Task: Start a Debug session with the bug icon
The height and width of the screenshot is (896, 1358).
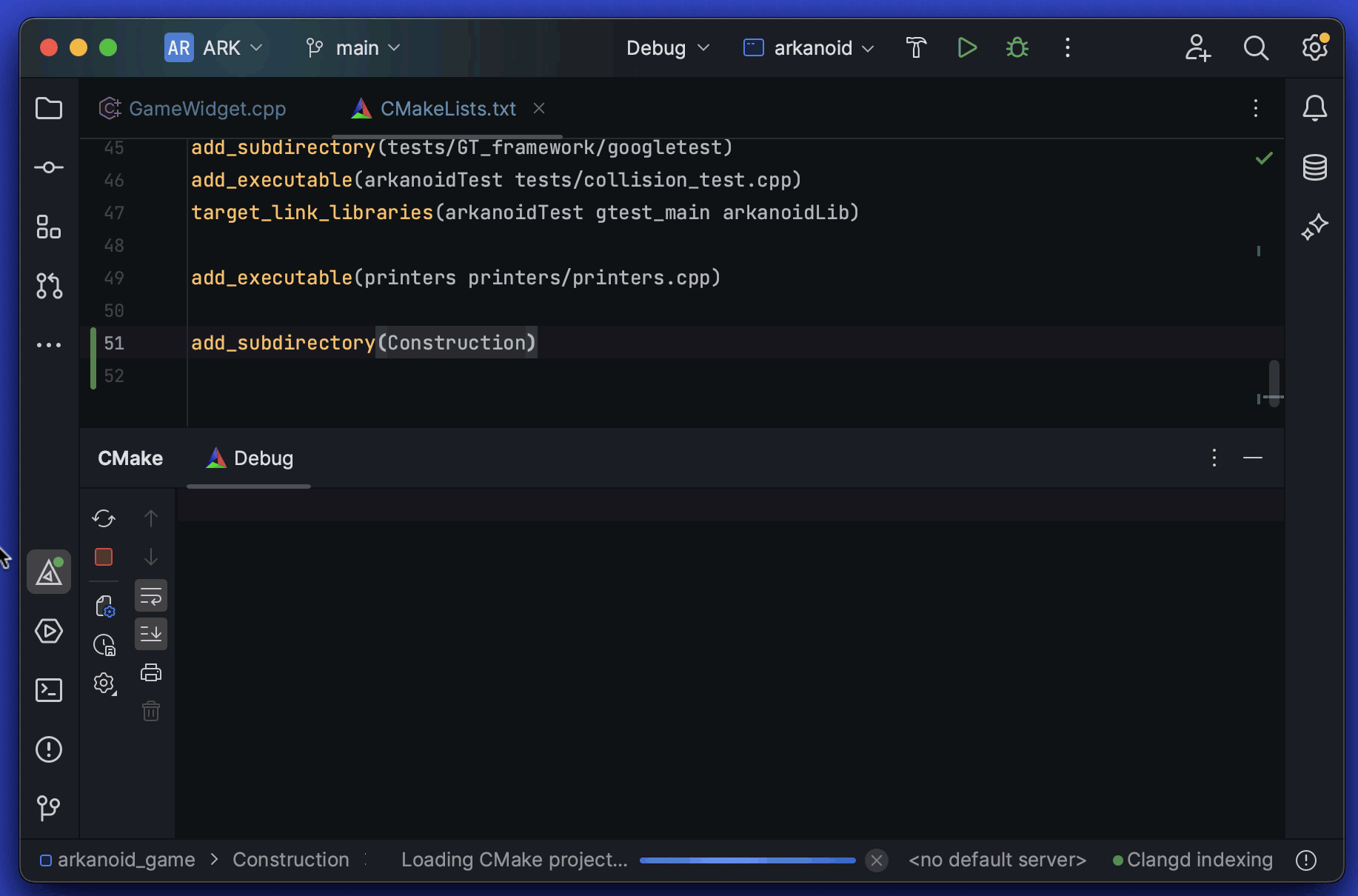Action: click(x=1017, y=47)
